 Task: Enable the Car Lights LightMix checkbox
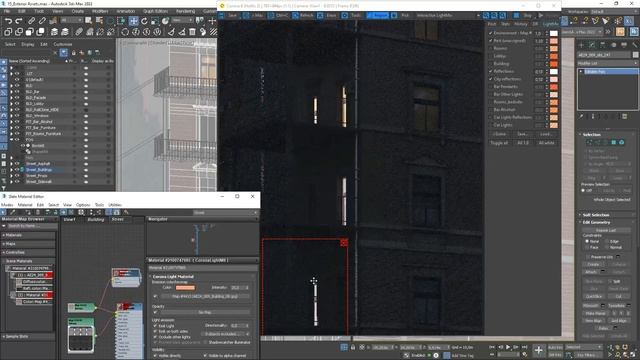click(x=491, y=125)
